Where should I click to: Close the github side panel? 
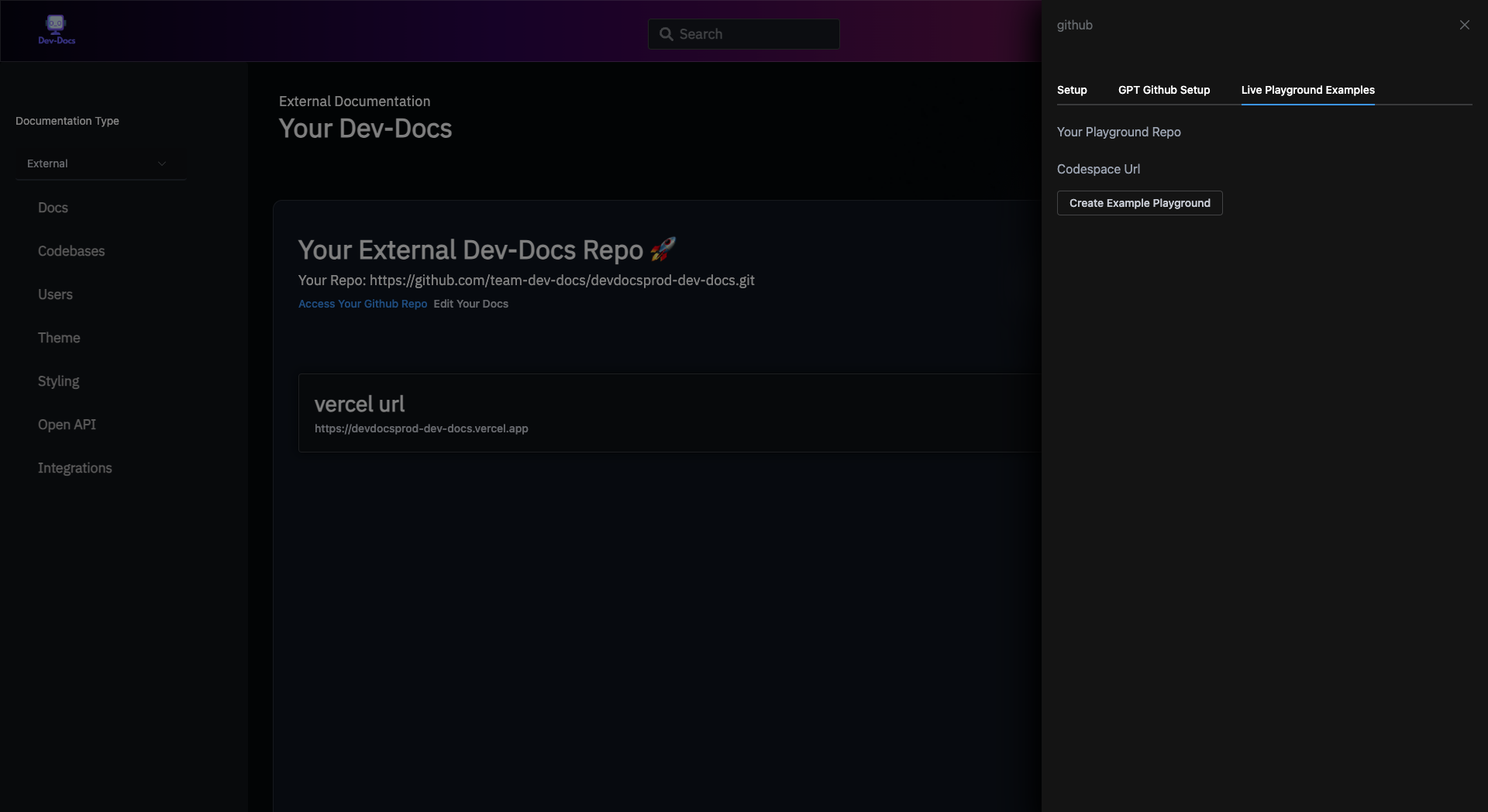tap(1464, 25)
